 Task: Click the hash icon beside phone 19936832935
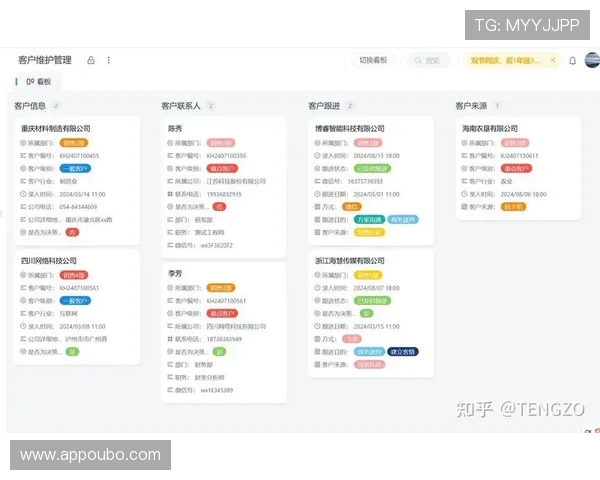[170, 194]
